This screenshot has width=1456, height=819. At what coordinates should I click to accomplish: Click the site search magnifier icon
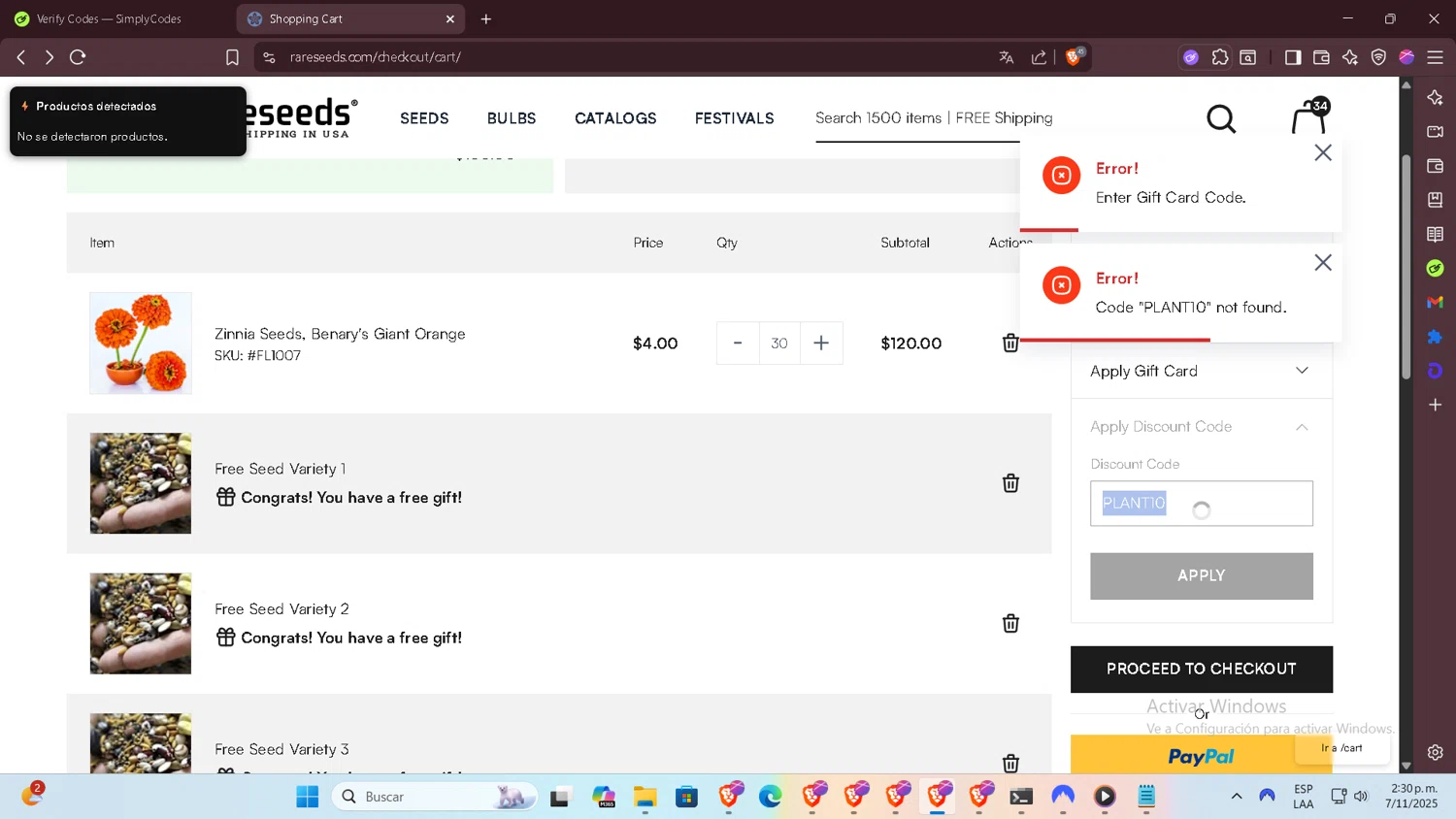click(x=1221, y=118)
